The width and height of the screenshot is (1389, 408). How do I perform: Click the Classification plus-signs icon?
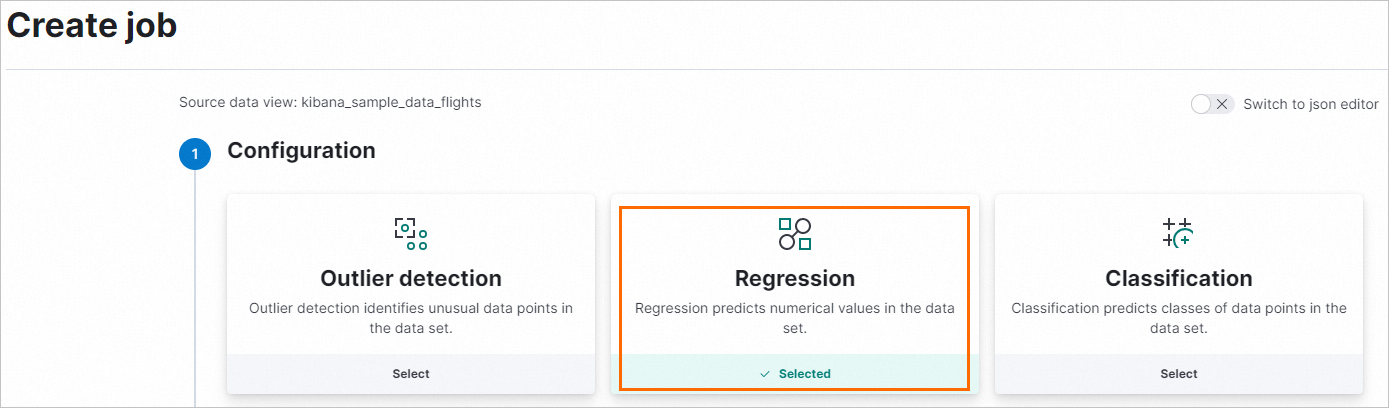(1178, 233)
